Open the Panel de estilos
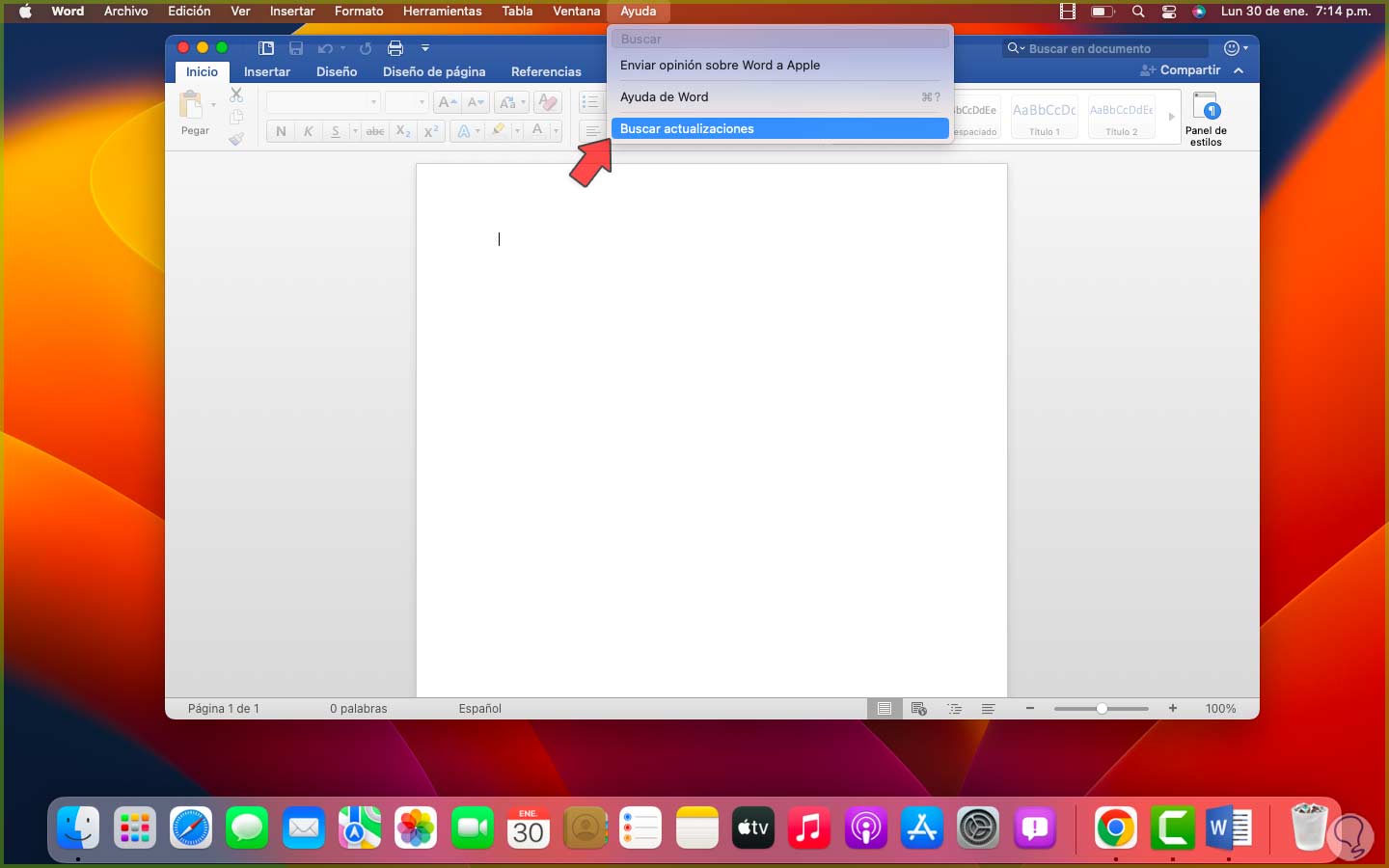Screen dimensions: 1389x868 [1206, 119]
